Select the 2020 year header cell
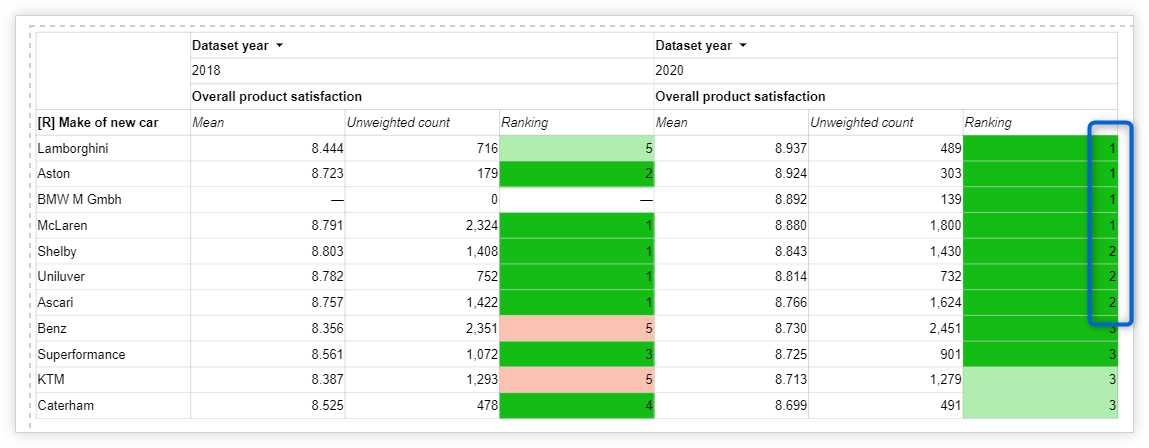This screenshot has width=1149, height=448. [x=886, y=71]
